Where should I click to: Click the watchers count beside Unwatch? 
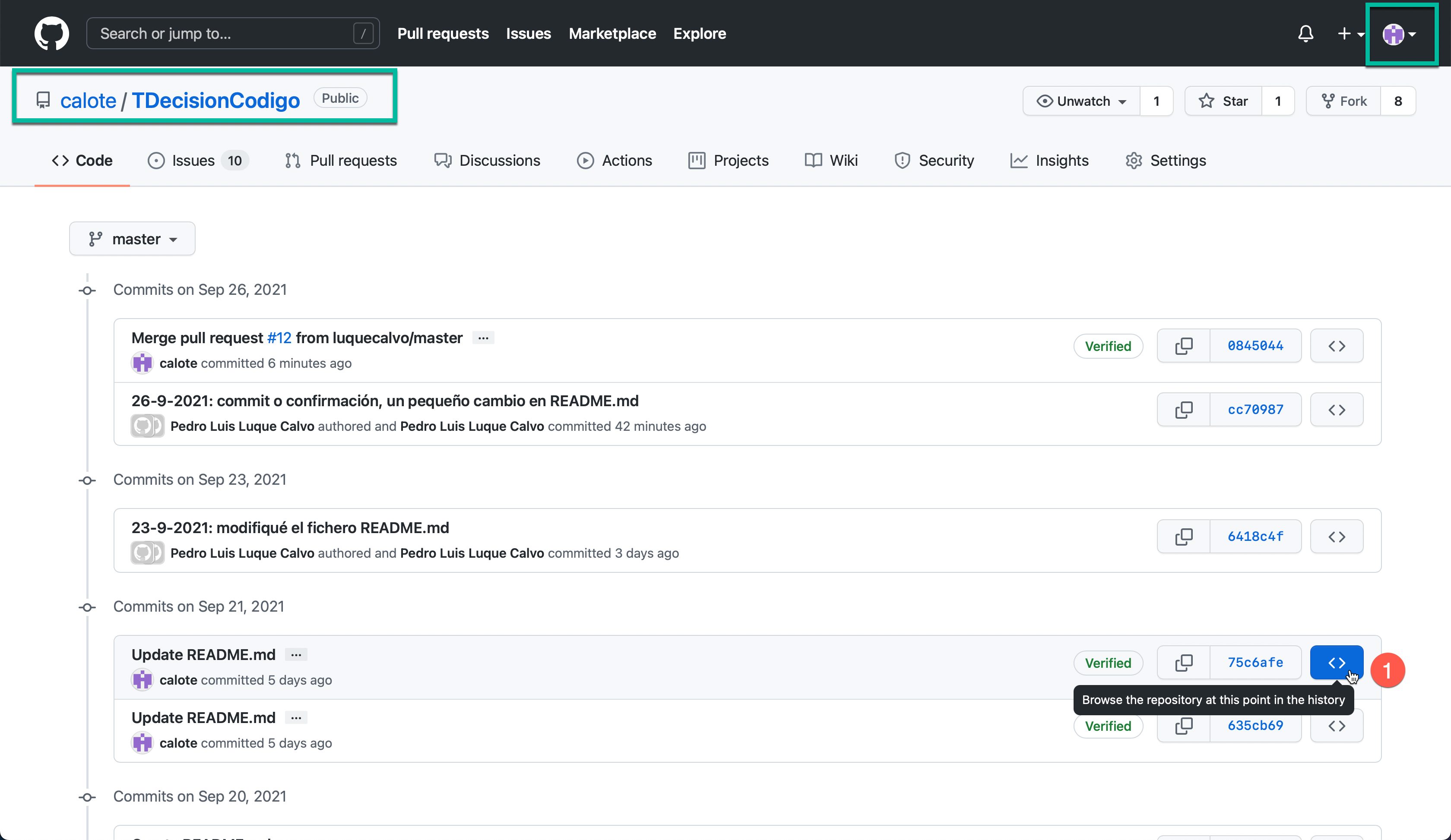(x=1156, y=101)
